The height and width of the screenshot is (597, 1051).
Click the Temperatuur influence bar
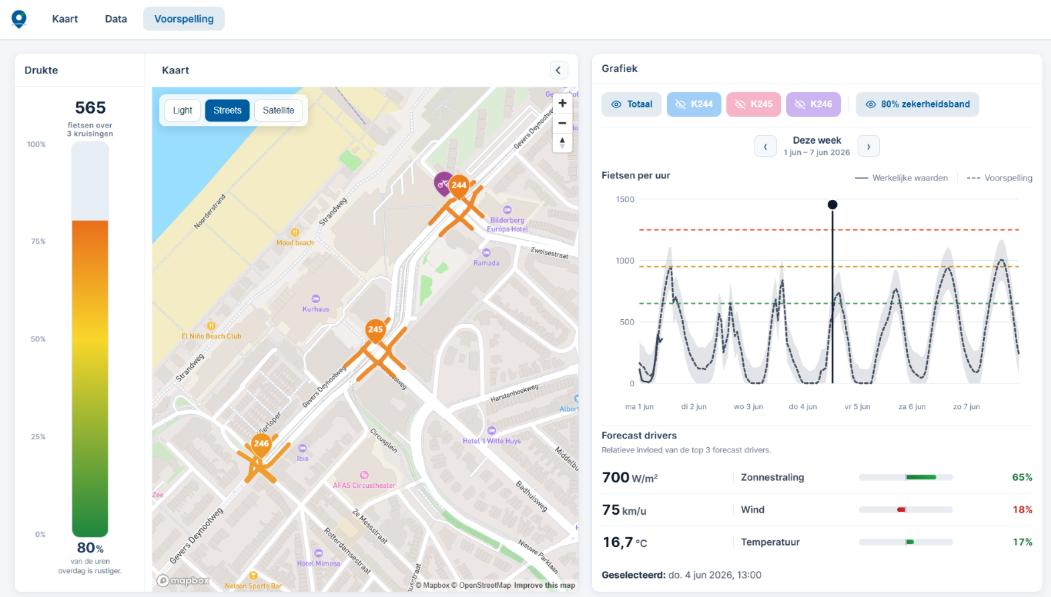tap(906, 542)
